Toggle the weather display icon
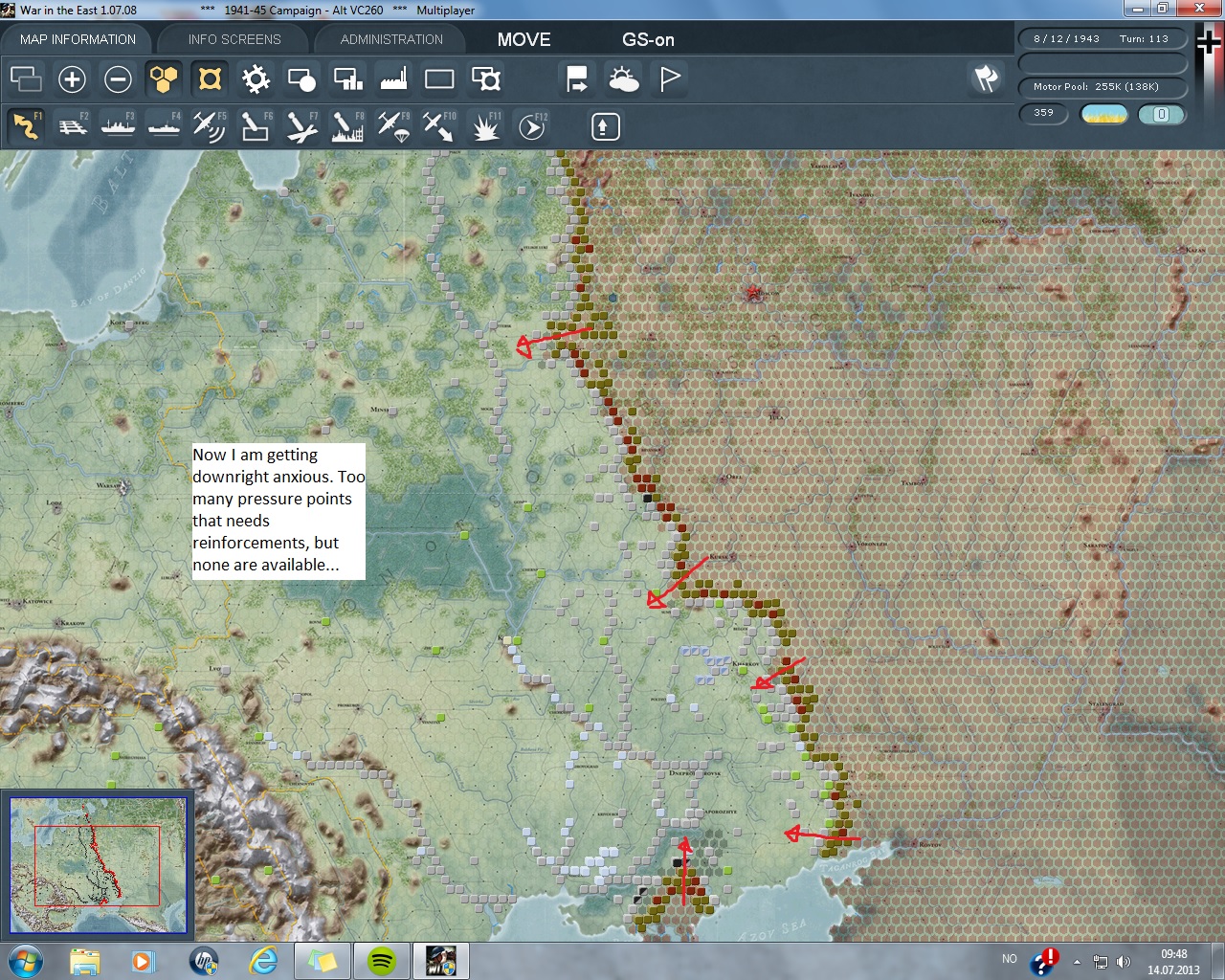Image resolution: width=1225 pixels, height=980 pixels. point(624,79)
